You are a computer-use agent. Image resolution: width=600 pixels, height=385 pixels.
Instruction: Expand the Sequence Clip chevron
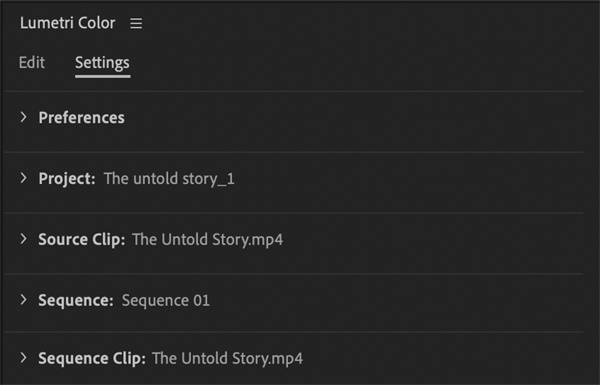click(x=24, y=358)
